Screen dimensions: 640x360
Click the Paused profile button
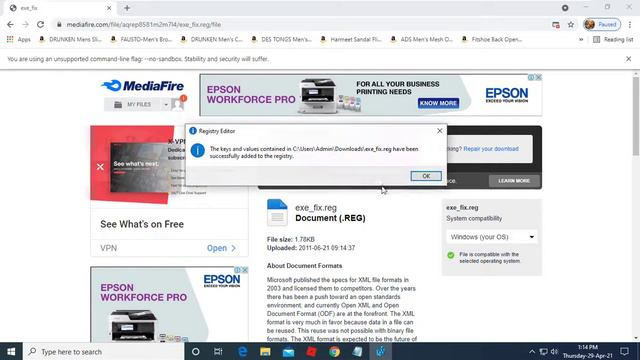602,24
